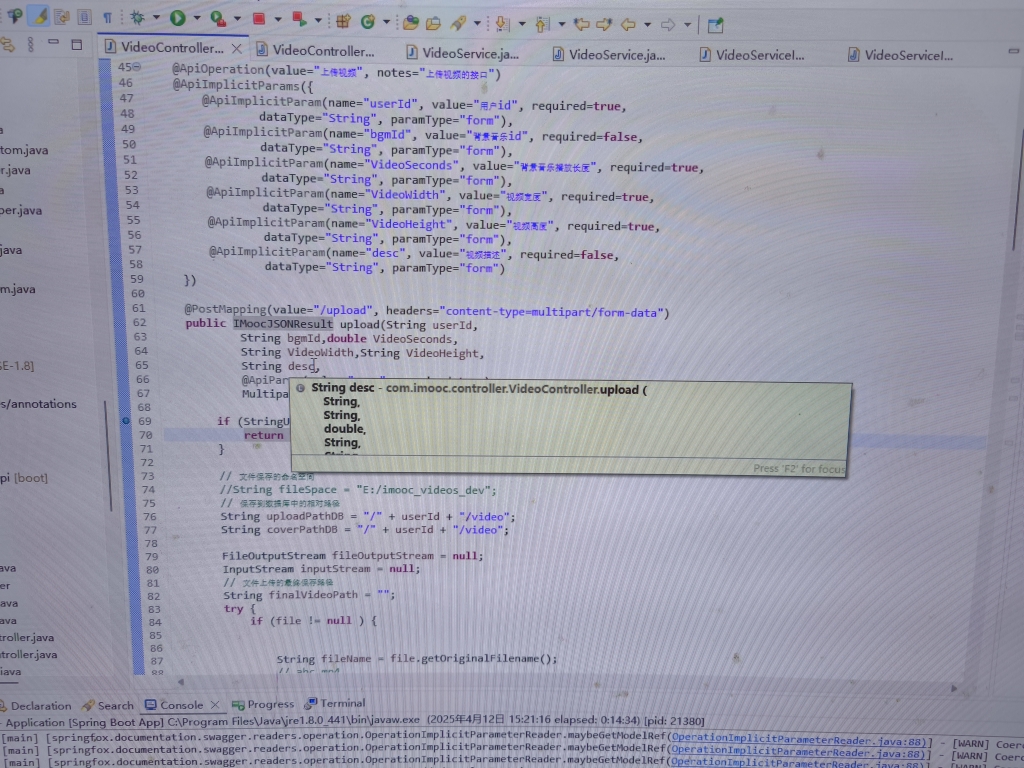
Task: Go to the next edit location
Action: (x=604, y=25)
